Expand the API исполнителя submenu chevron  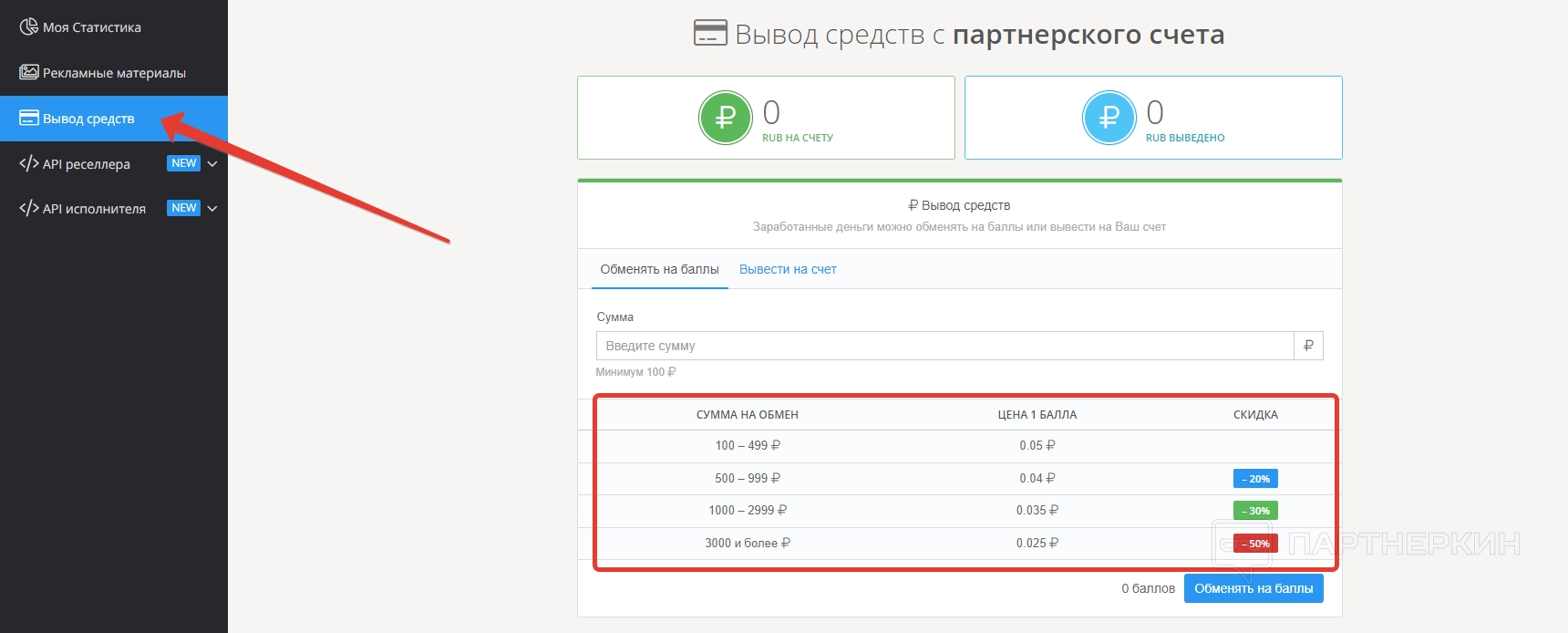[x=212, y=209]
